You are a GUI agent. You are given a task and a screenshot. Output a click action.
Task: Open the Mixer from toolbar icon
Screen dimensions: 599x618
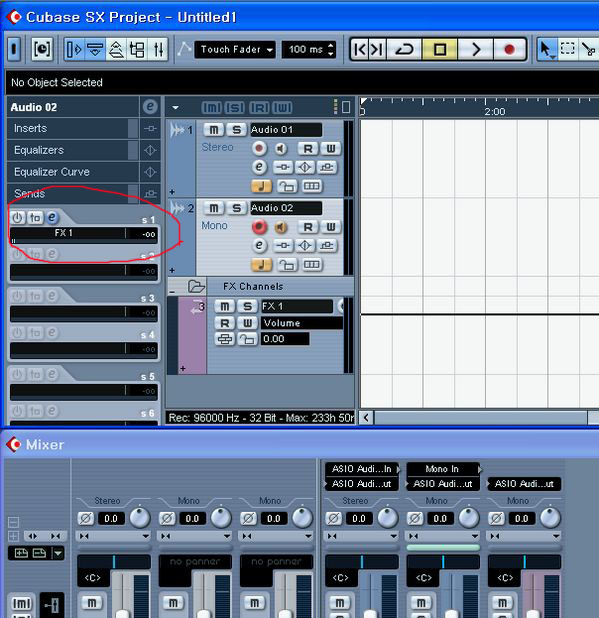click(158, 50)
